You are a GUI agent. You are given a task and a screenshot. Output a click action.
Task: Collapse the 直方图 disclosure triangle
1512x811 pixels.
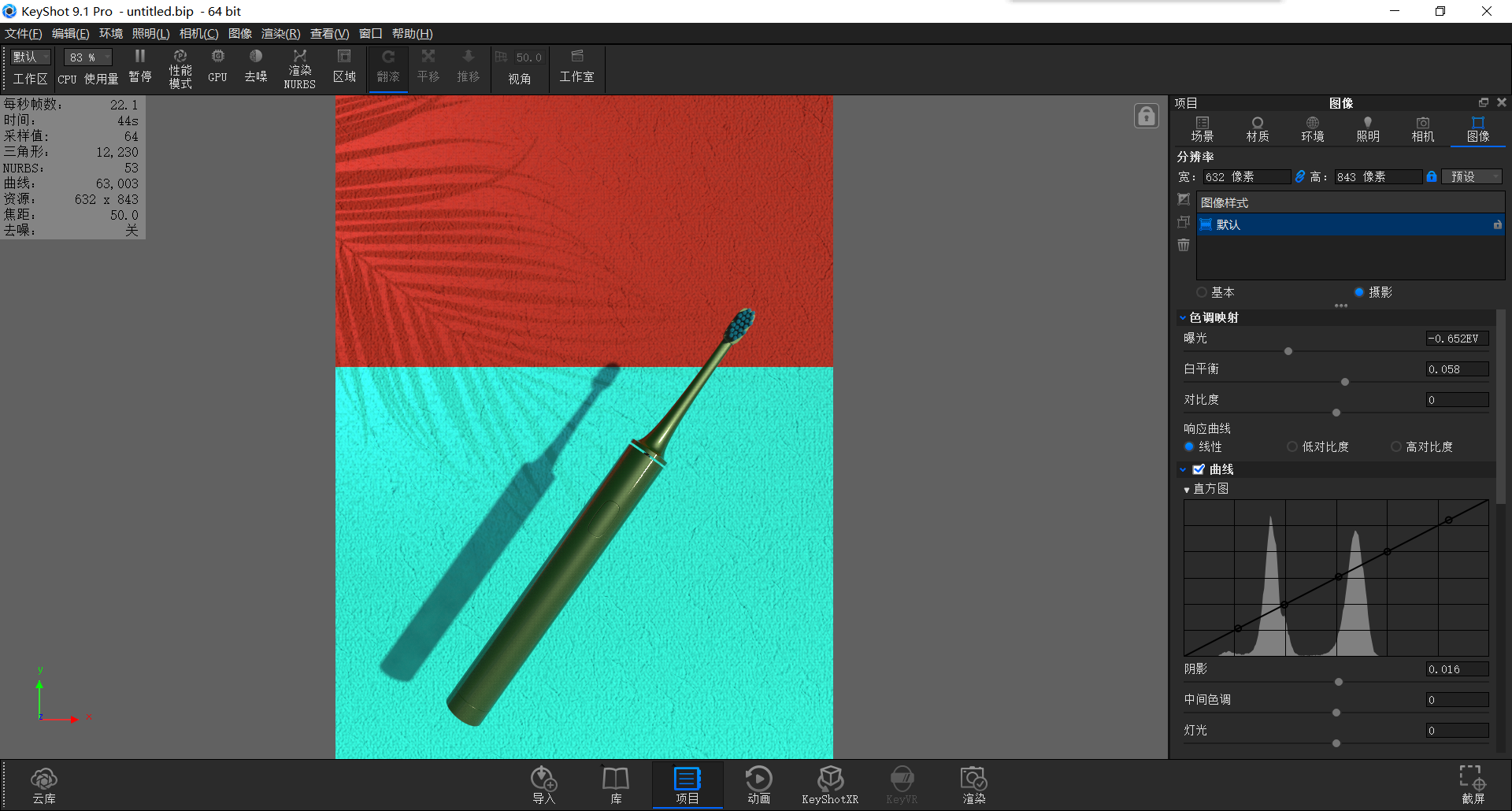pos(1187,488)
